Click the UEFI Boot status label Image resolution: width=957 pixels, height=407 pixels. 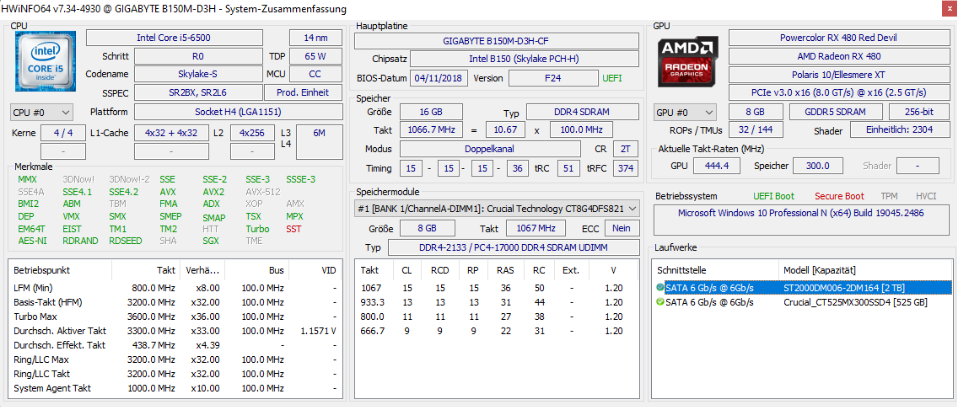point(775,196)
